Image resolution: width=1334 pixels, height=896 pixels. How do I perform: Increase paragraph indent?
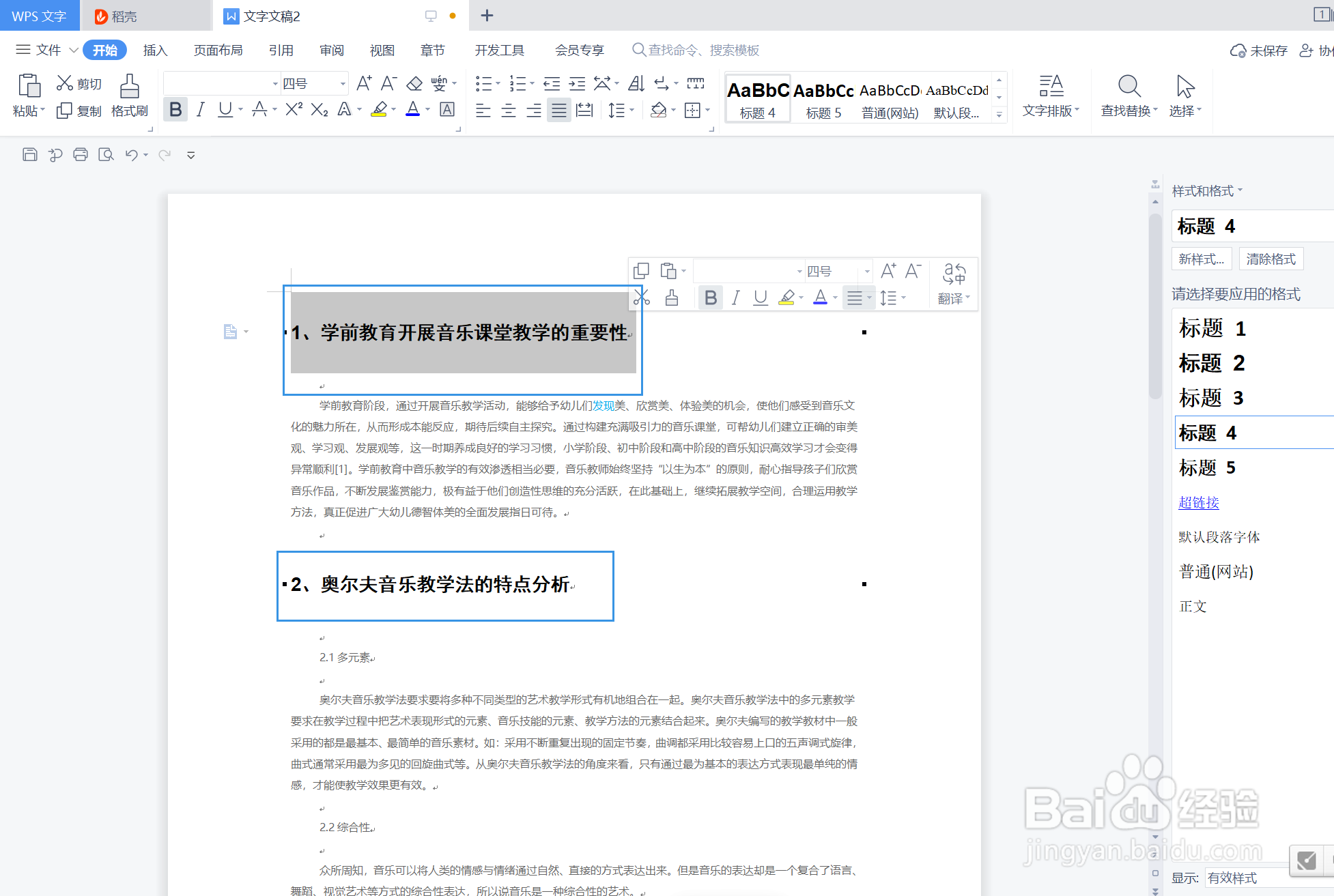coord(578,83)
